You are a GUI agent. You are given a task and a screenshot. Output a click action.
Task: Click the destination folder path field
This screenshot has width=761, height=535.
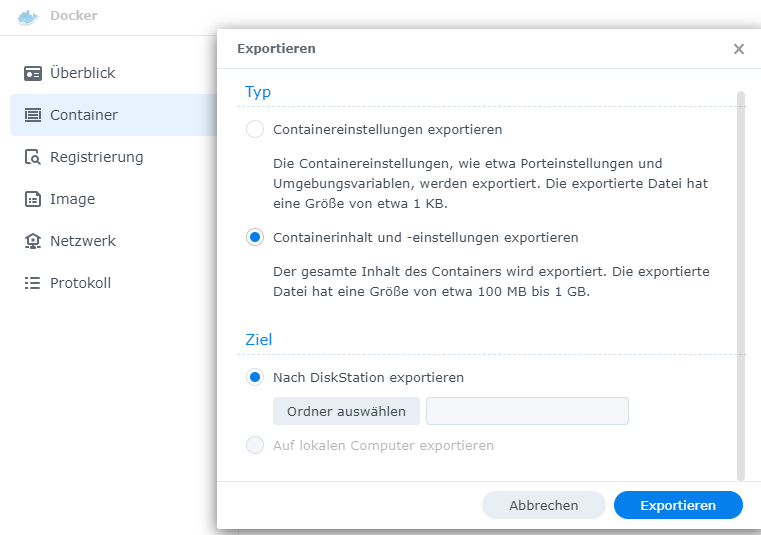[x=527, y=411]
